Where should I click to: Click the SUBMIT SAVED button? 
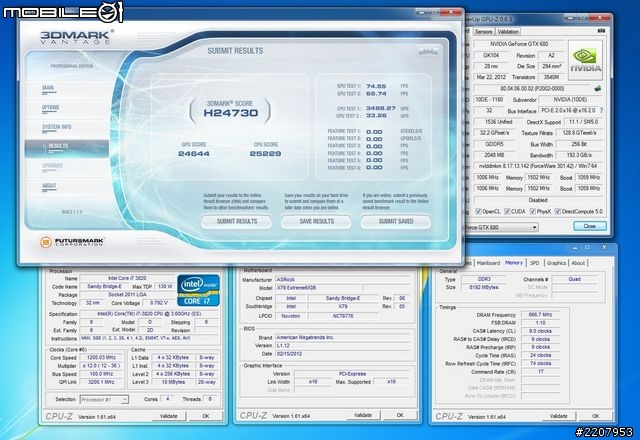coord(396,221)
